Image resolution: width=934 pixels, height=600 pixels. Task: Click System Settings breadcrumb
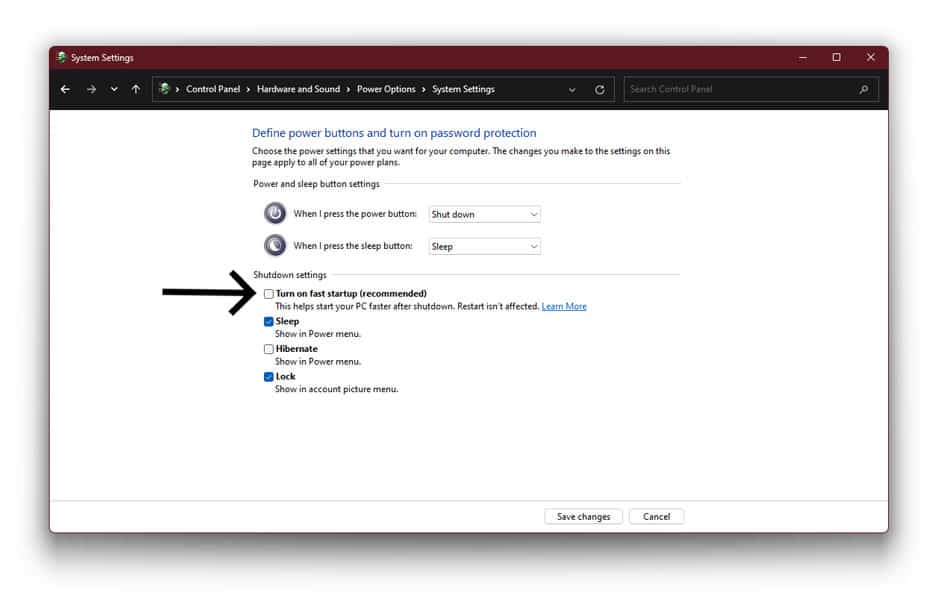[463, 89]
